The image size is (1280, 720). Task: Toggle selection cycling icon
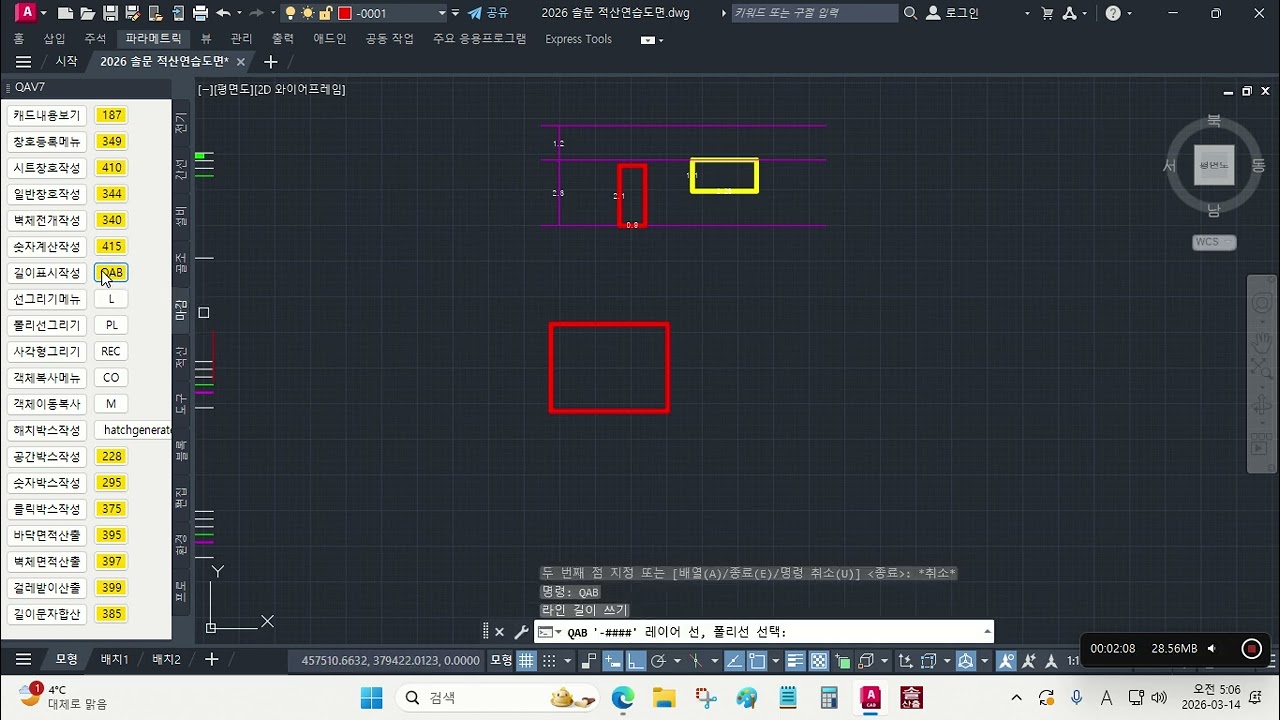point(842,661)
